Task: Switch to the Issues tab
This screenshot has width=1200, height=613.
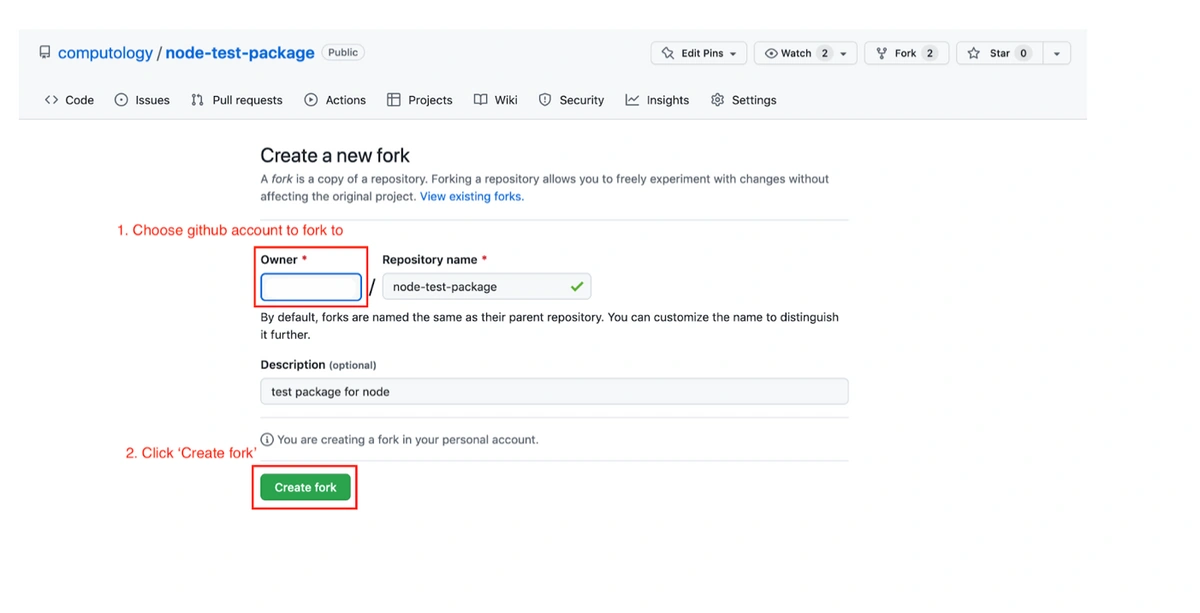Action: [142, 100]
